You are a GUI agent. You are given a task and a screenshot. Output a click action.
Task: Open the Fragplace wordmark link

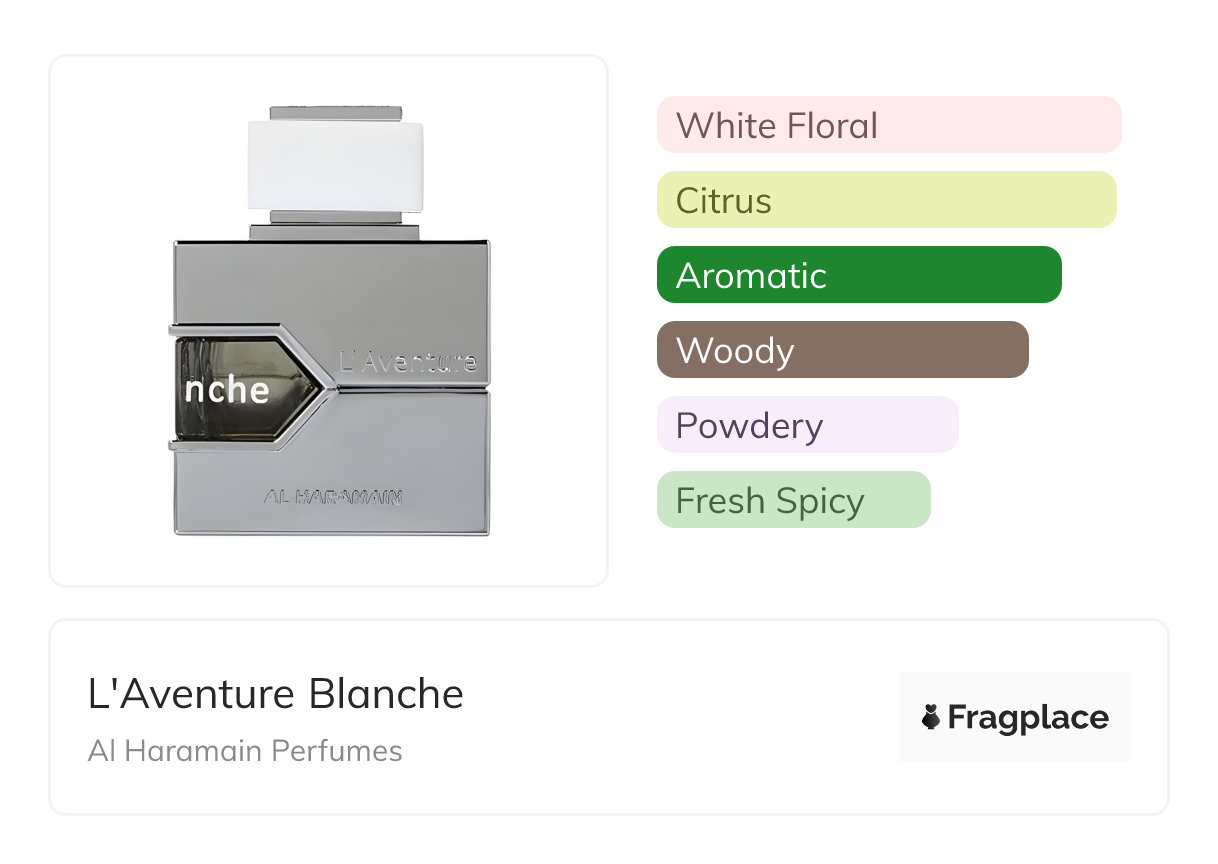click(1028, 718)
